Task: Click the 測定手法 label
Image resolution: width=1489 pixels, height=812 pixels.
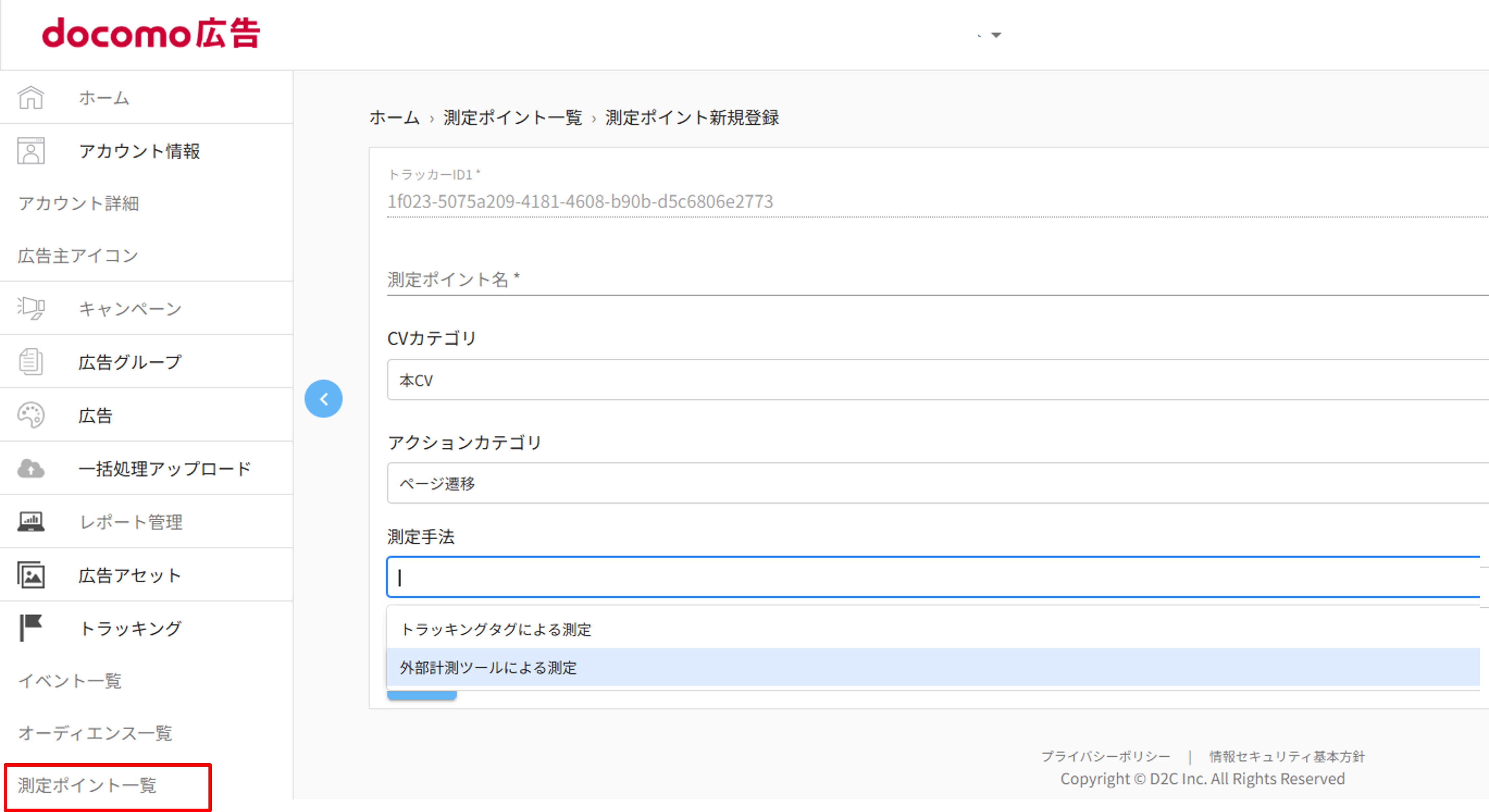Action: [x=421, y=536]
